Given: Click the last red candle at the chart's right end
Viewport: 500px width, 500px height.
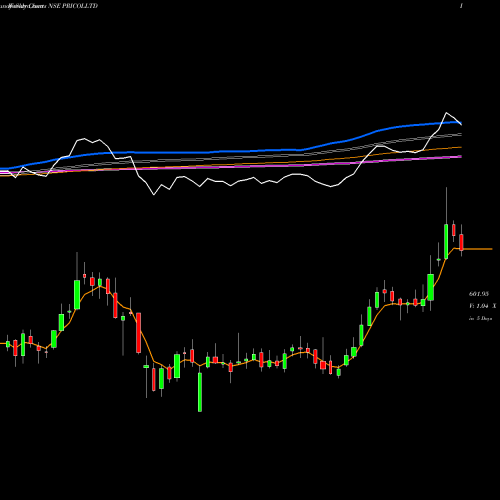Looking at the screenshot, I should 462,242.
